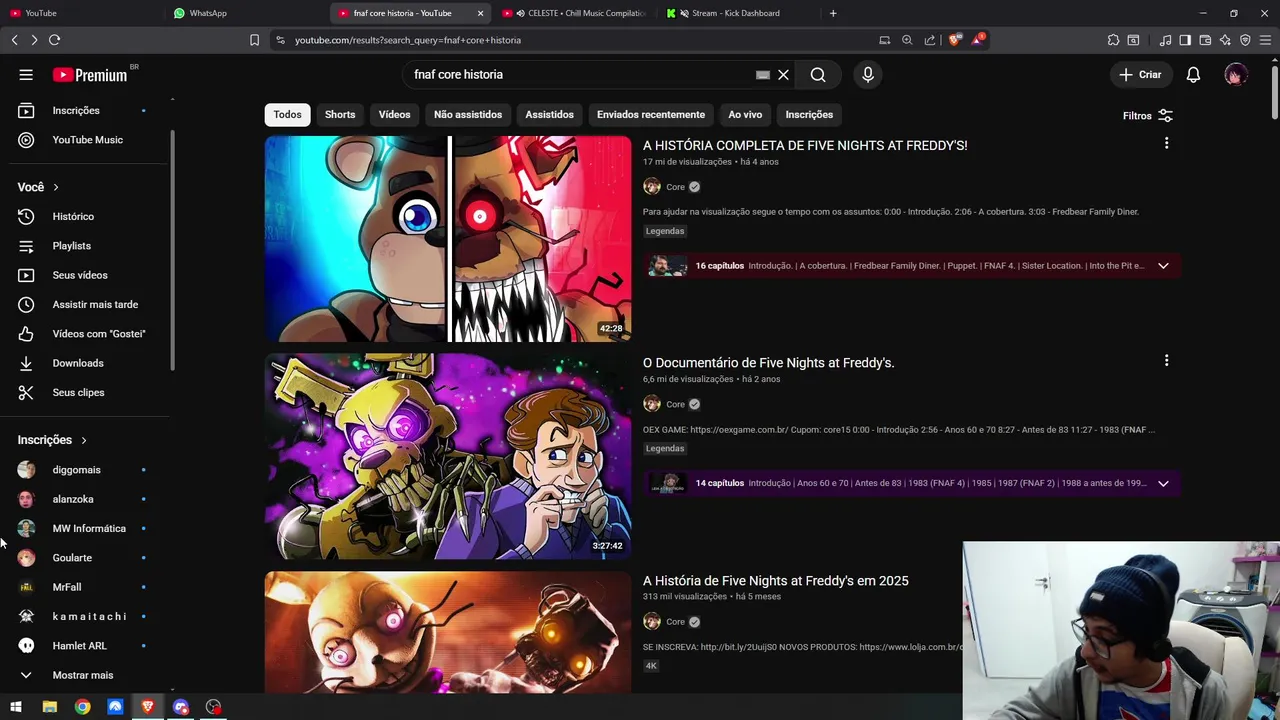1280x720 pixels.
Task: Open the alanzoka channel subscription
Action: tap(84, 499)
